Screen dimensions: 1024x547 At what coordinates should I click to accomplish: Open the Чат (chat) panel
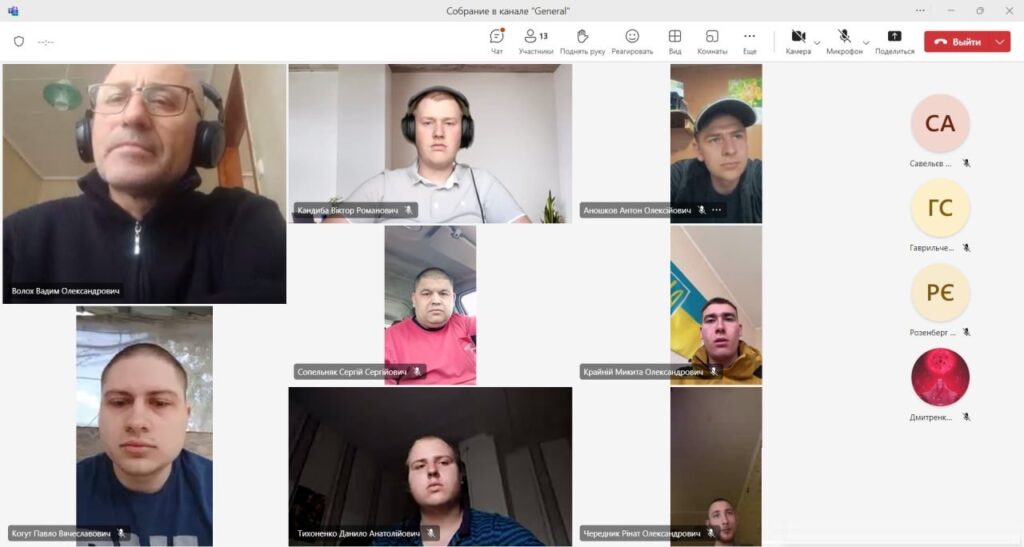click(497, 41)
